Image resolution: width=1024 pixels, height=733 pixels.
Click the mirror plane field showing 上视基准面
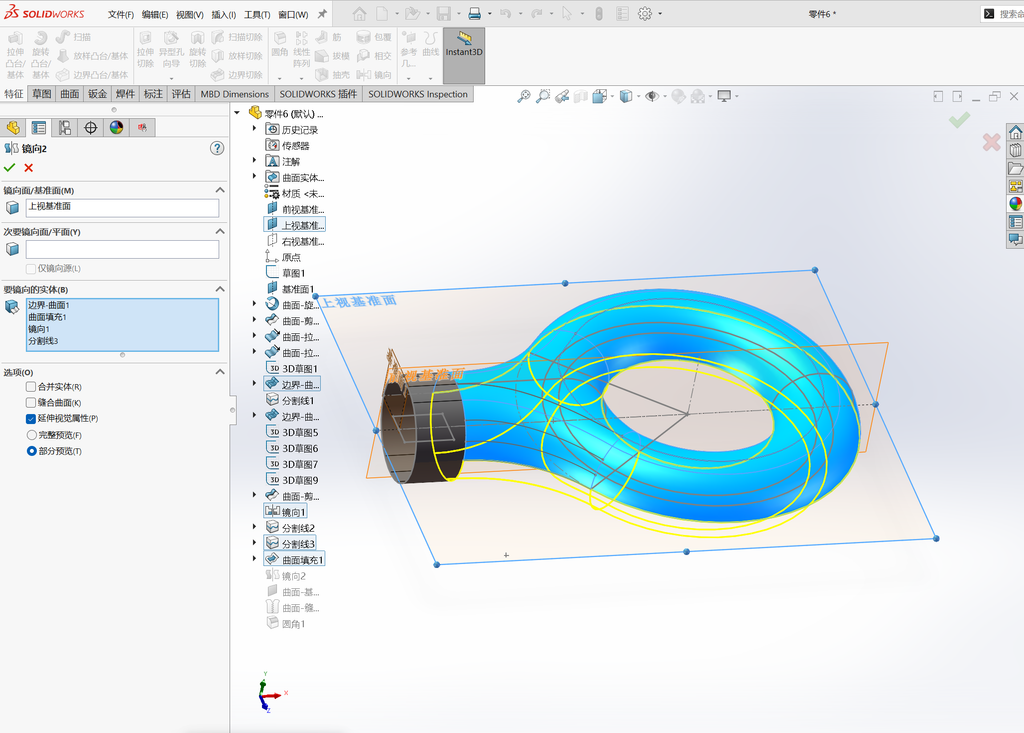122,208
